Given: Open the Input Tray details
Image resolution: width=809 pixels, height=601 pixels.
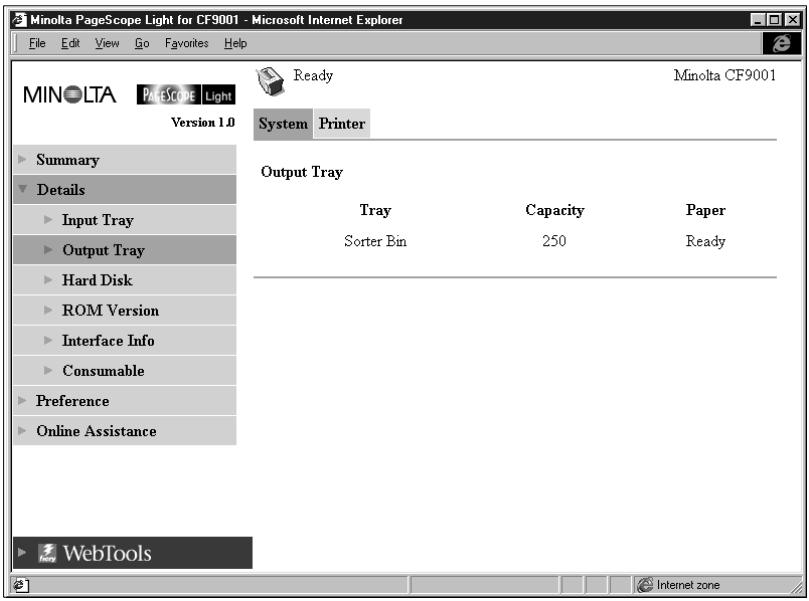Looking at the screenshot, I should 125,220.
